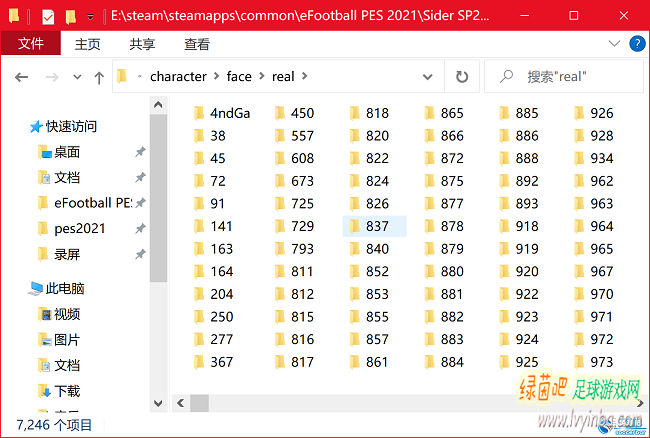Viewport: 650px width, 438px height.
Task: Go forward with the right arrow
Action: click(52, 77)
